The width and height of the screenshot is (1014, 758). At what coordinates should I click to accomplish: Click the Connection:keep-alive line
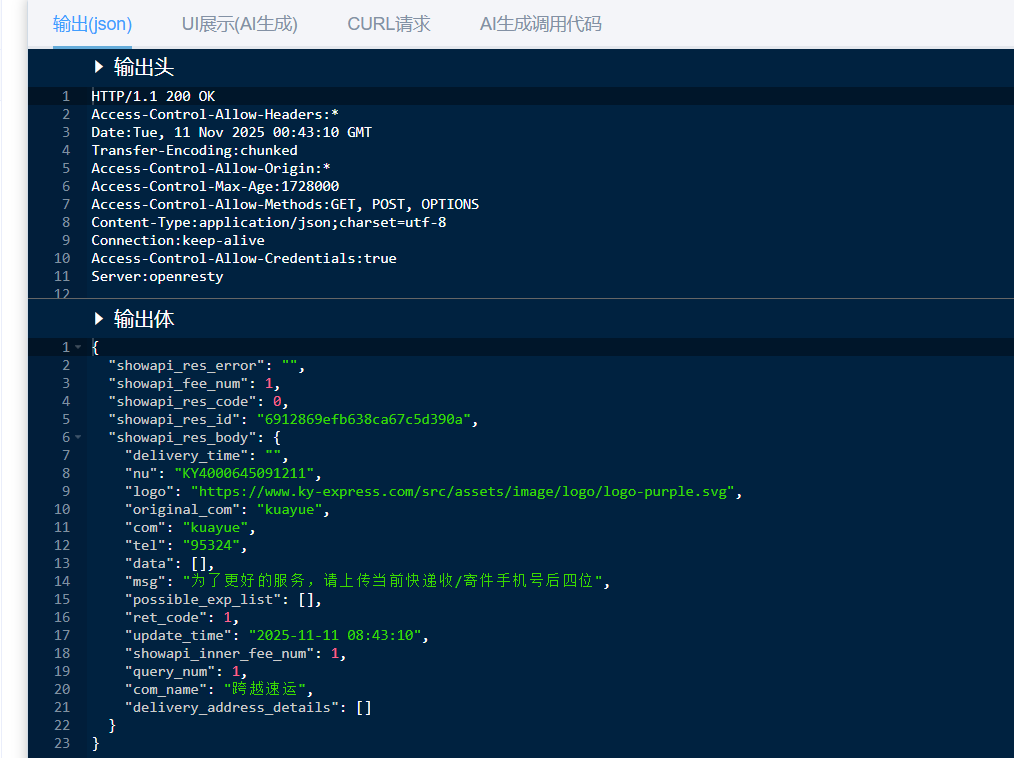pos(178,241)
